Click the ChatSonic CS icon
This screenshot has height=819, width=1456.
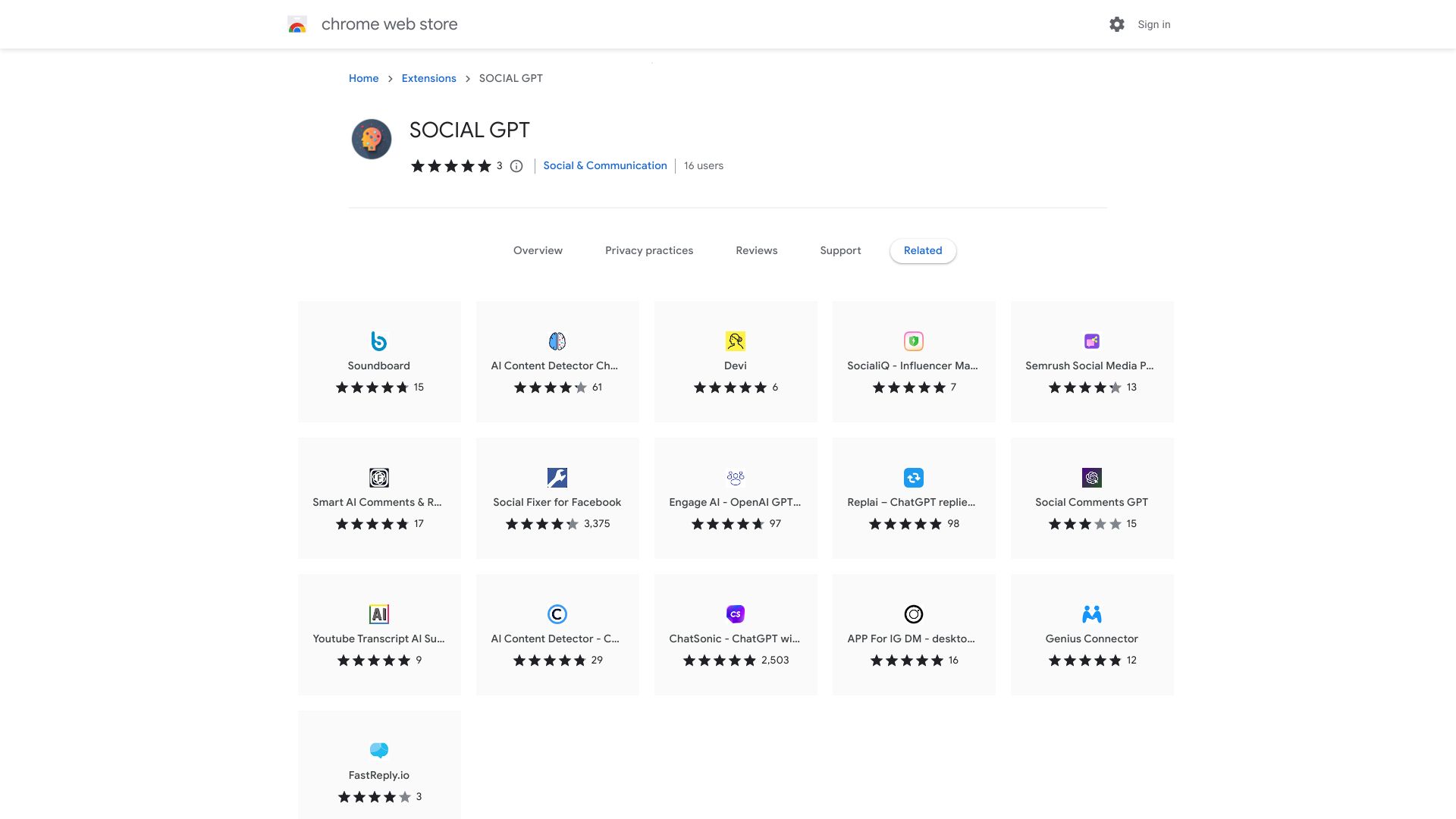(x=736, y=614)
